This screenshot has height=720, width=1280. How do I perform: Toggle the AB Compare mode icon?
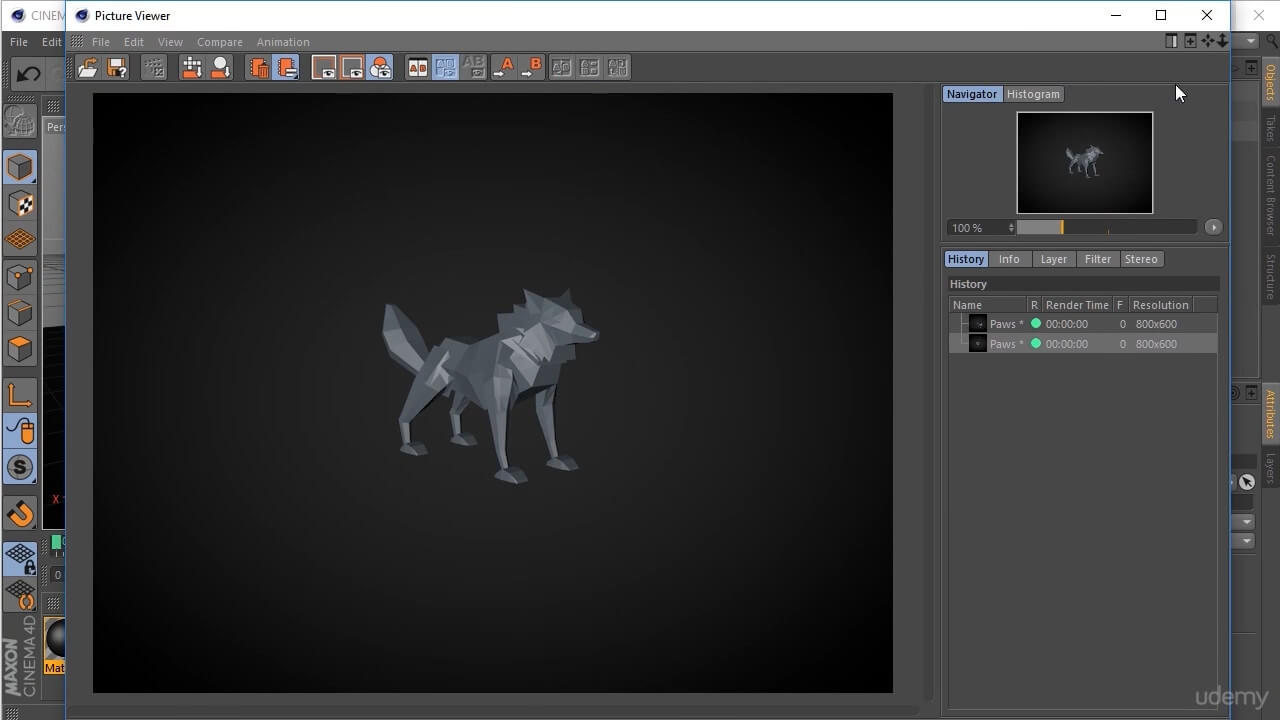418,67
